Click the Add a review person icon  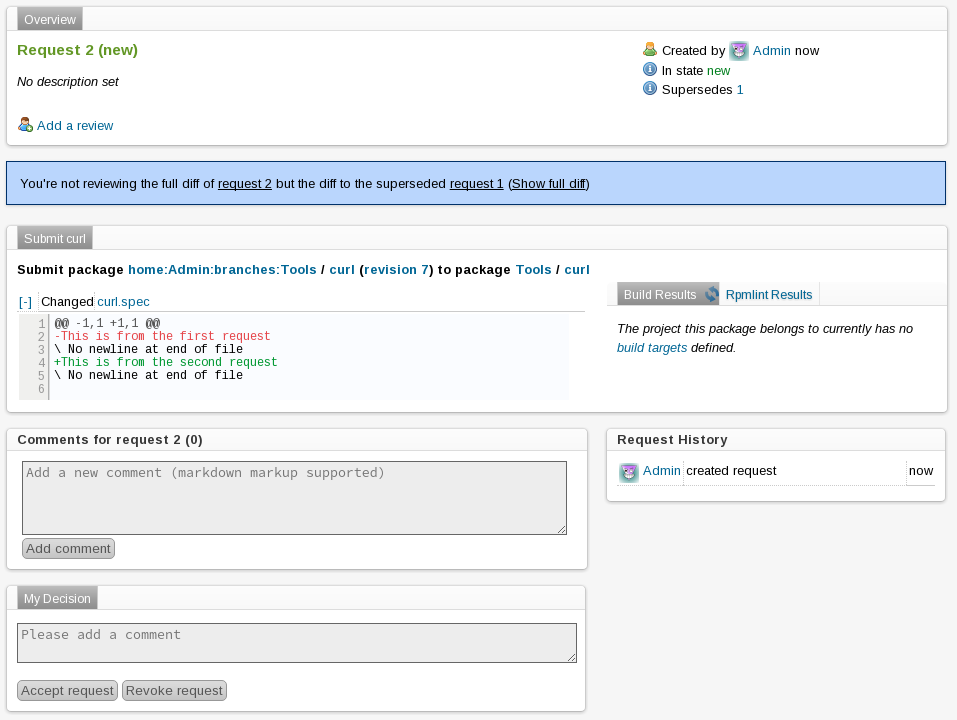click(25, 125)
